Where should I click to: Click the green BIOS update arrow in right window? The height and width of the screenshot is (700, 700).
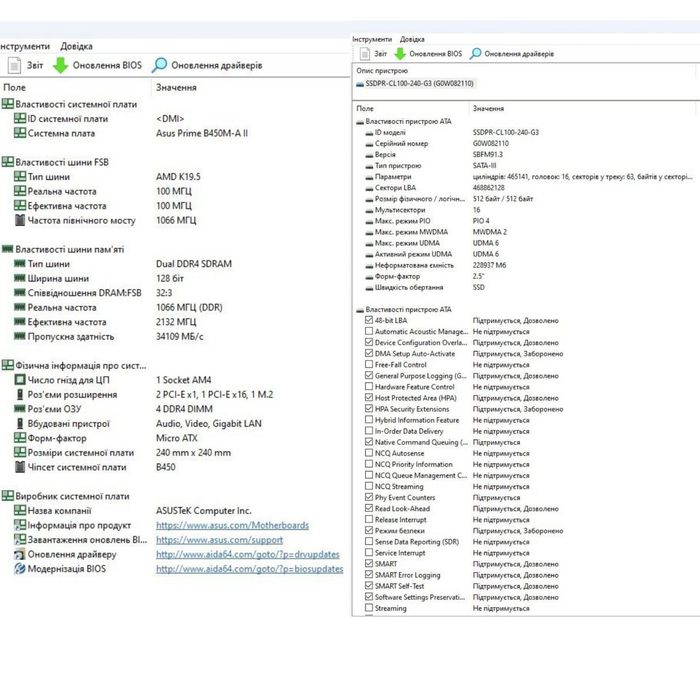pyautogui.click(x=400, y=54)
